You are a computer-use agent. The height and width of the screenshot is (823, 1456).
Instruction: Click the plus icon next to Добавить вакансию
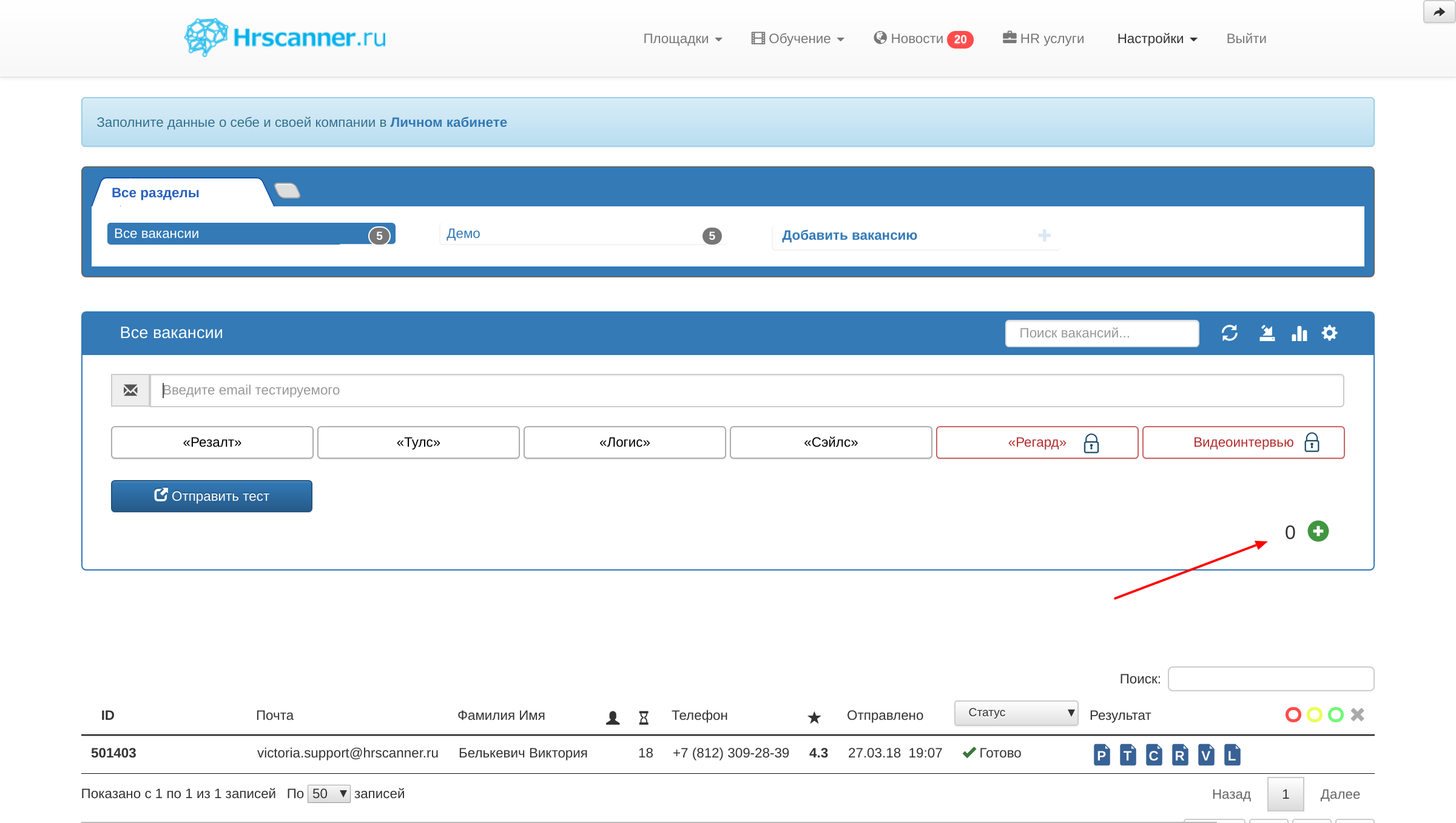point(1044,235)
